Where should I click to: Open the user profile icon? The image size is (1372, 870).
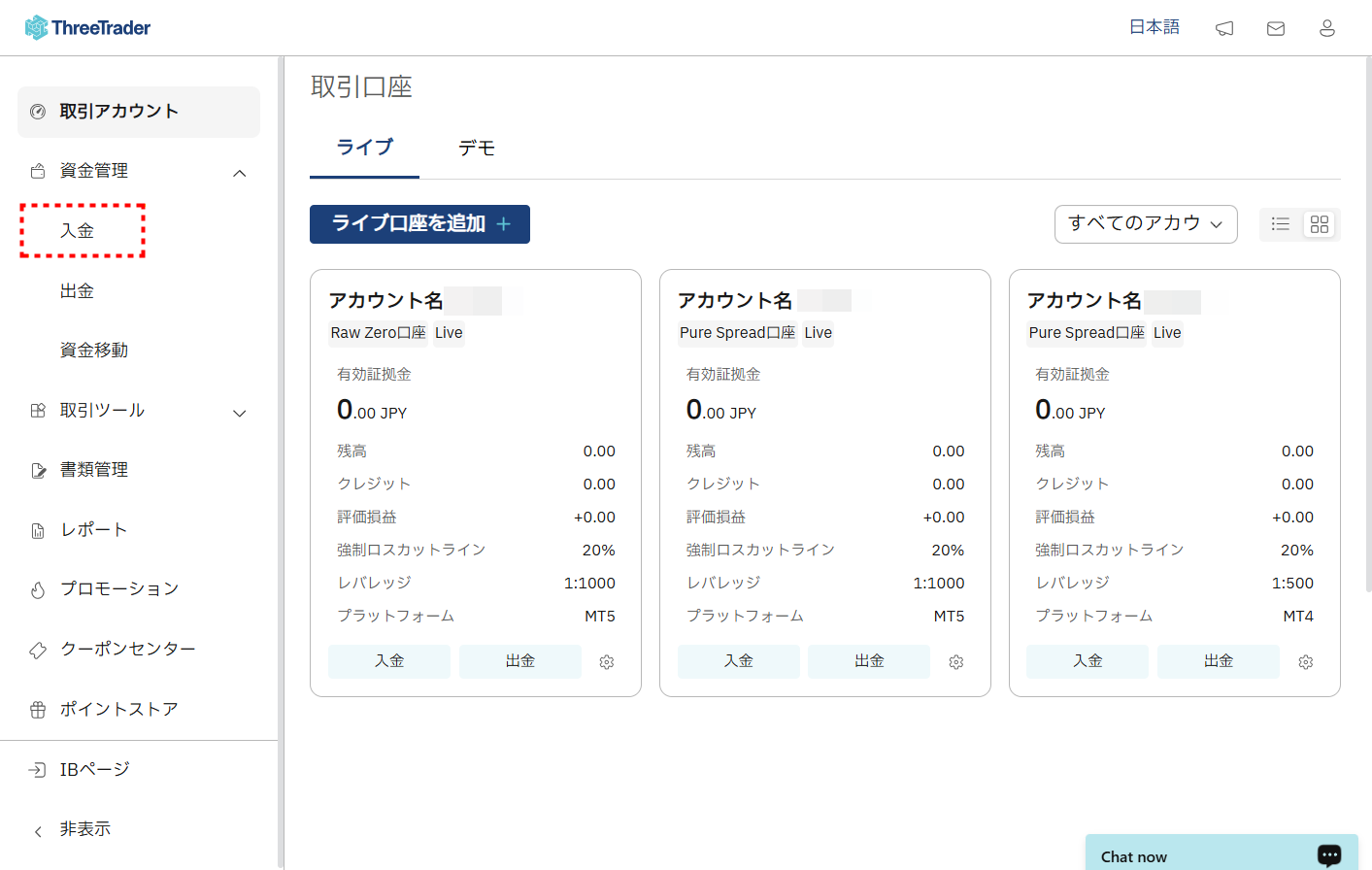1327,28
